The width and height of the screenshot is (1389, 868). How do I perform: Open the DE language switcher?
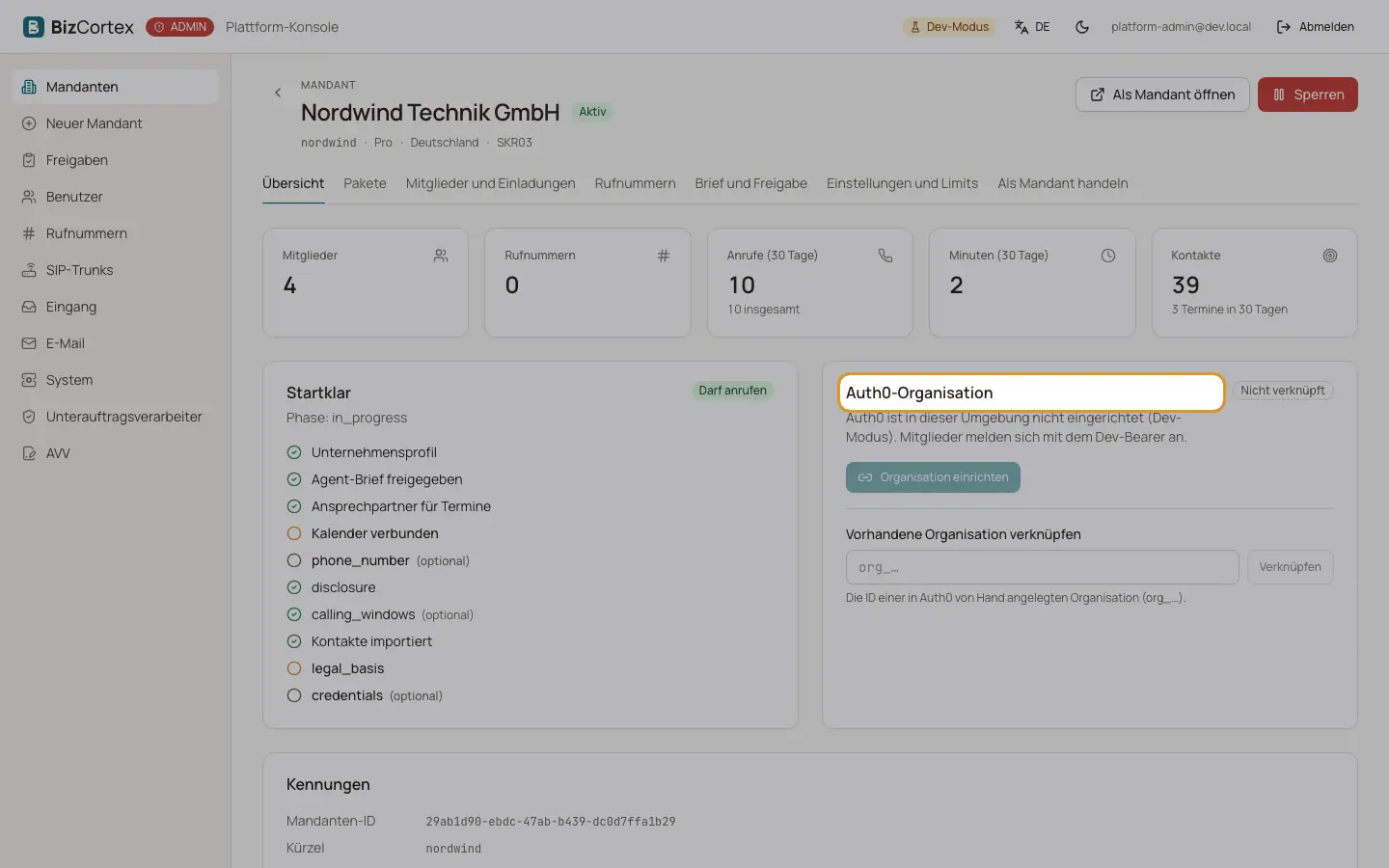point(1032,27)
